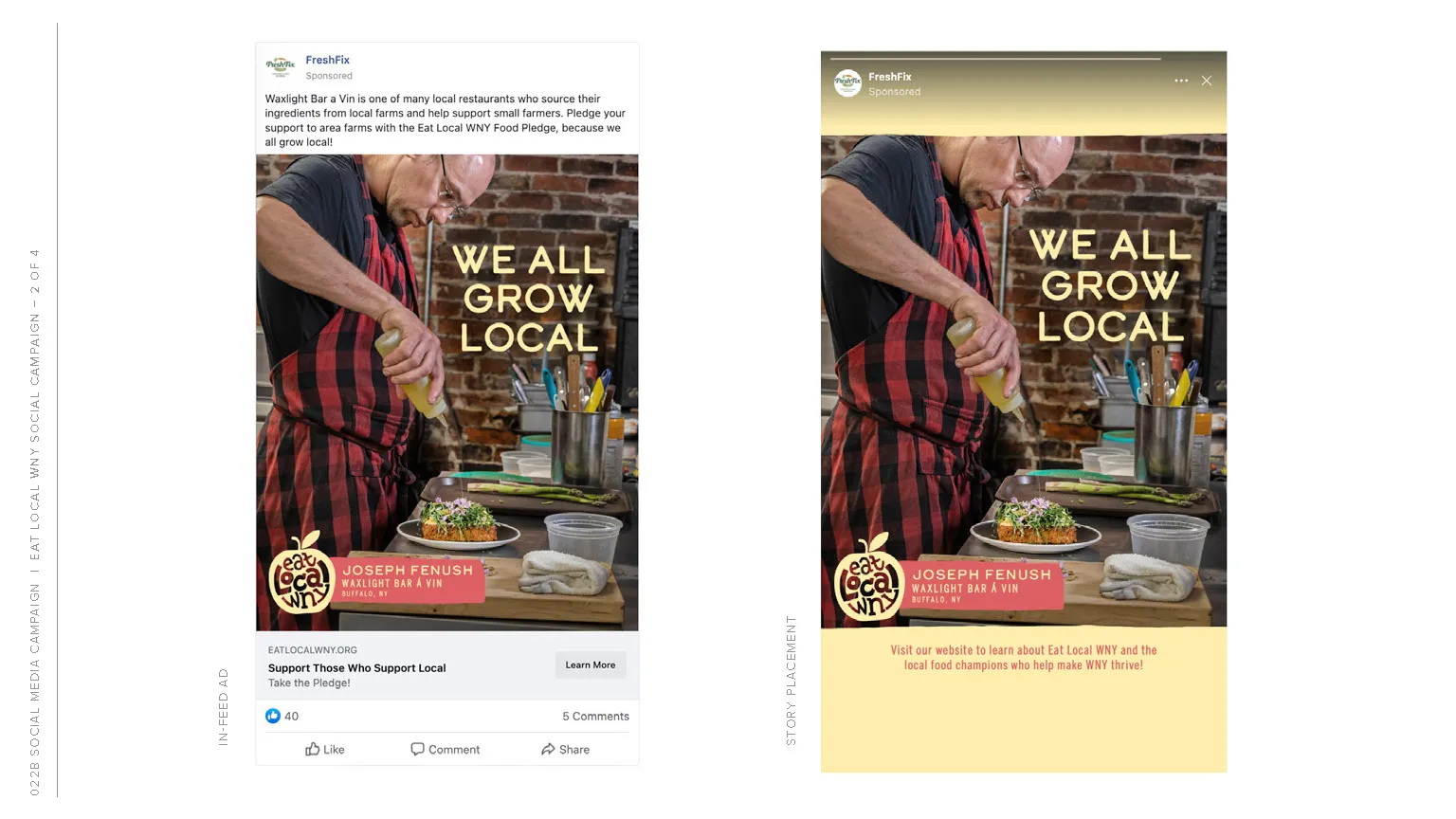Viewport: 1456px width, 819px height.
Task: Click the Support Those Who Support Local headline
Action: click(x=356, y=668)
